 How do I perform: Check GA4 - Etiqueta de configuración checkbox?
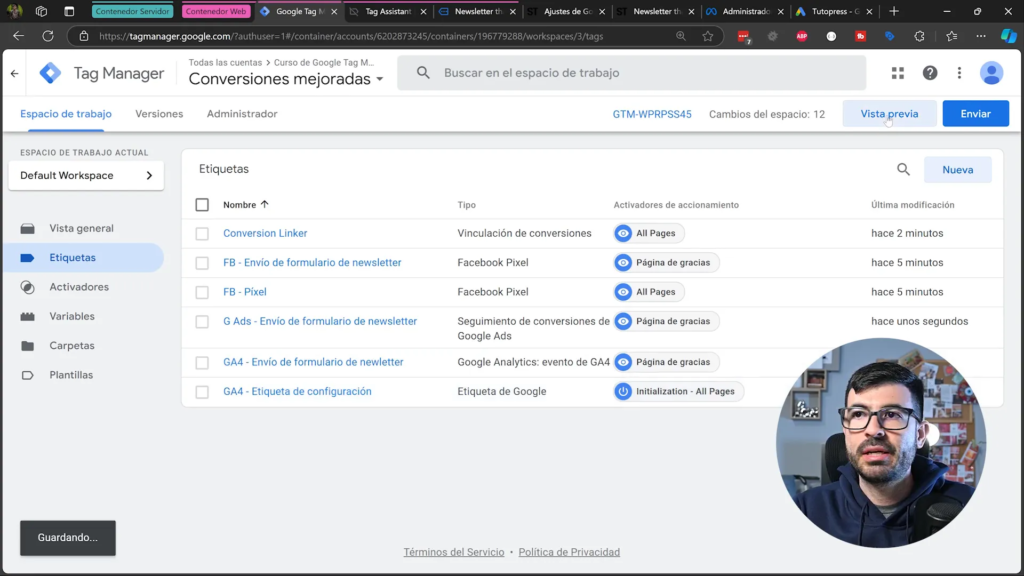point(202,391)
